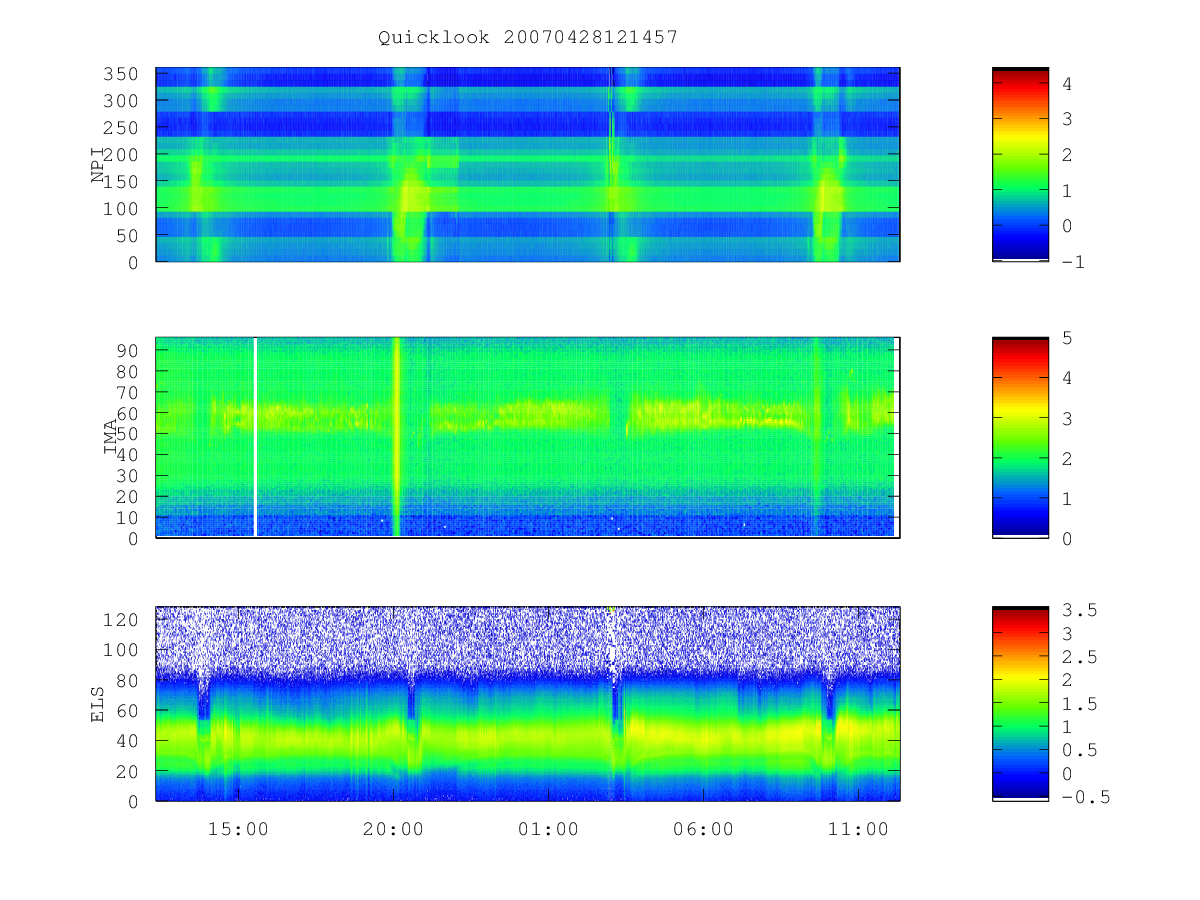The image size is (1200, 900).
Task: Click the 15:00 time tick label
Action: (x=237, y=829)
